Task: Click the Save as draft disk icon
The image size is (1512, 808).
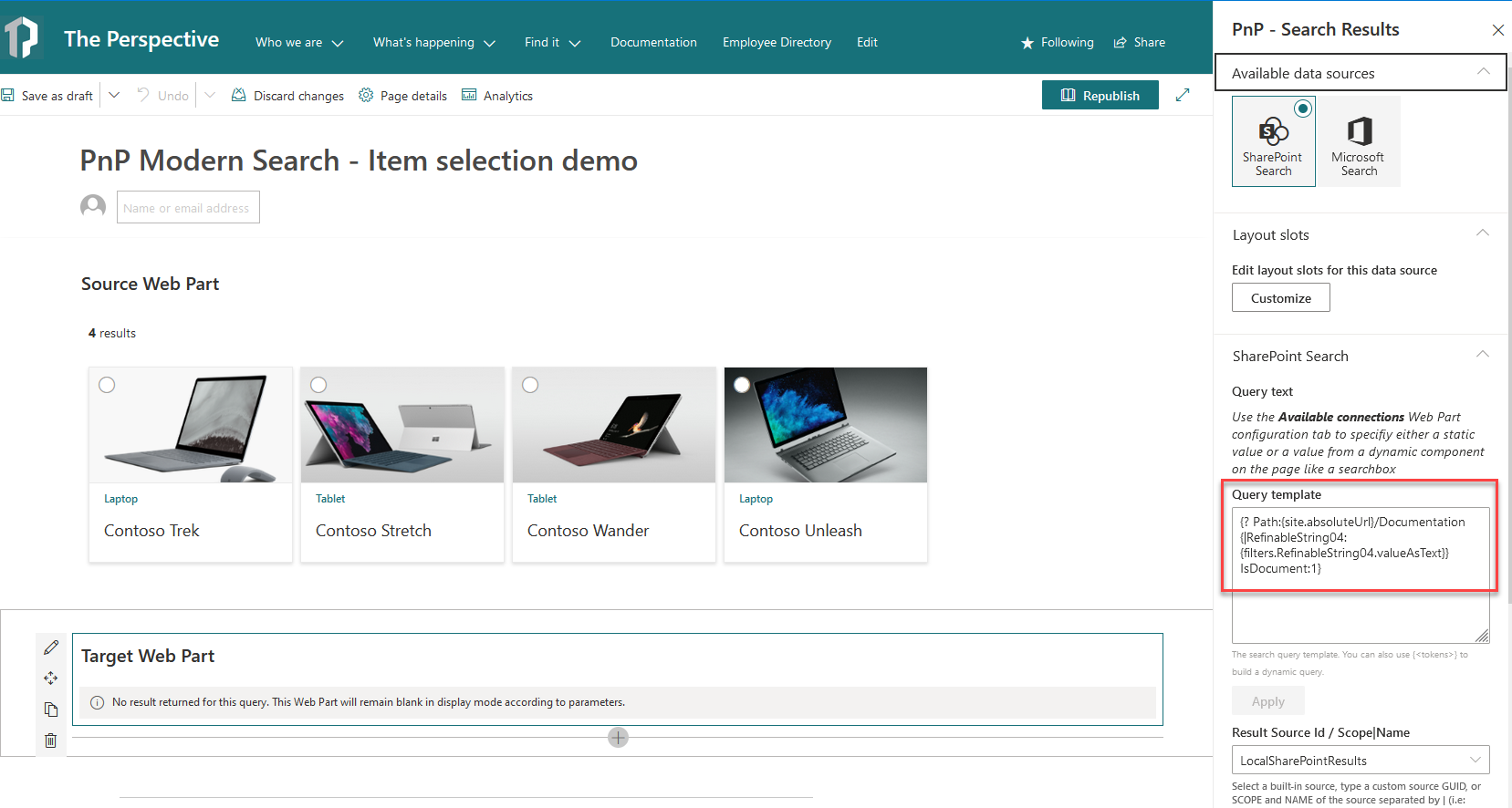Action: pyautogui.click(x=8, y=95)
